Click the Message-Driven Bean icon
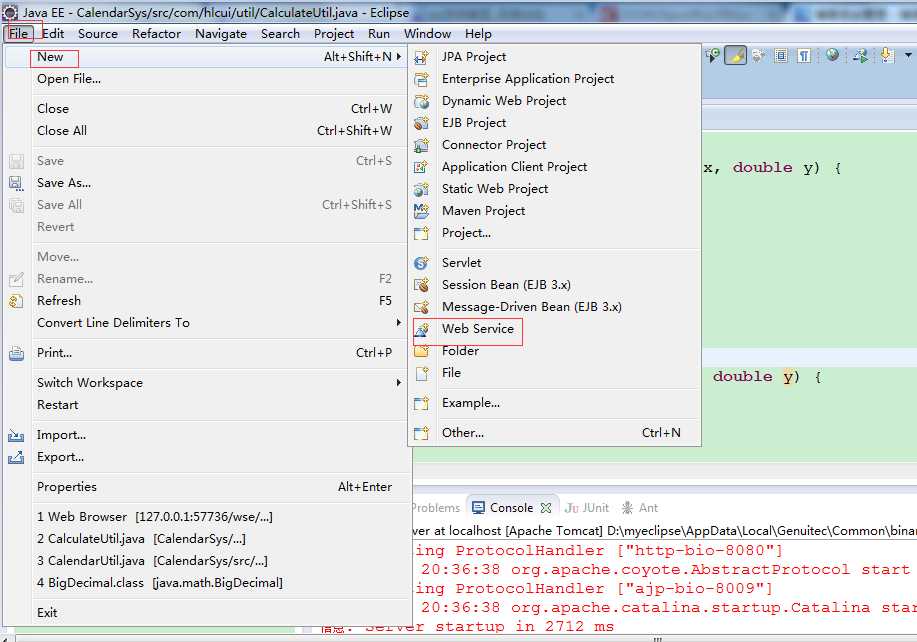This screenshot has width=917, height=642. point(421,308)
